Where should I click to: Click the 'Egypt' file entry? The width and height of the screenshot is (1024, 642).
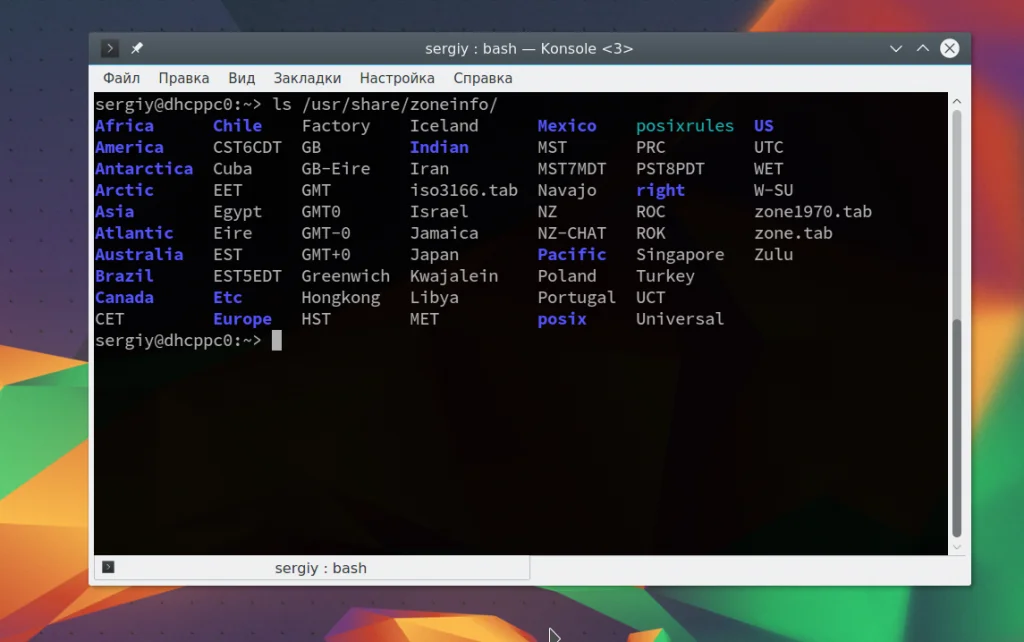[237, 212]
